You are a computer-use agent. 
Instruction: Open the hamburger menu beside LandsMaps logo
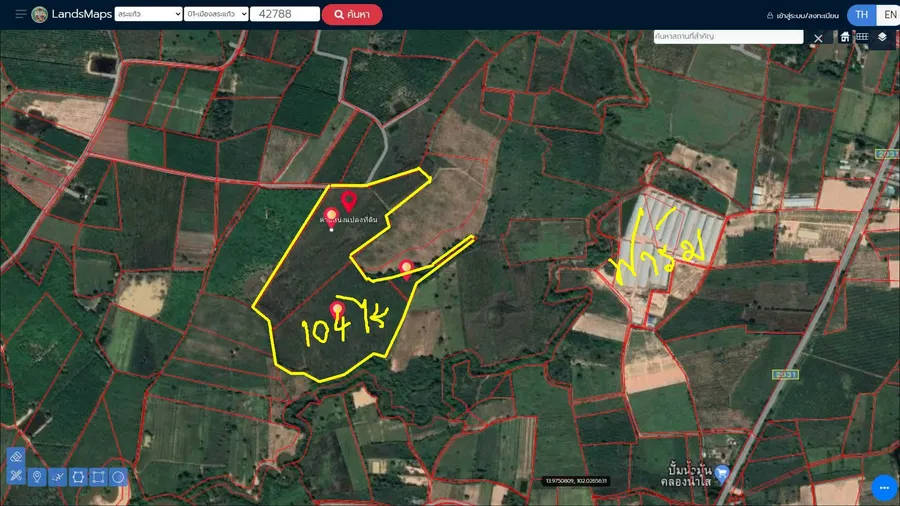point(20,14)
